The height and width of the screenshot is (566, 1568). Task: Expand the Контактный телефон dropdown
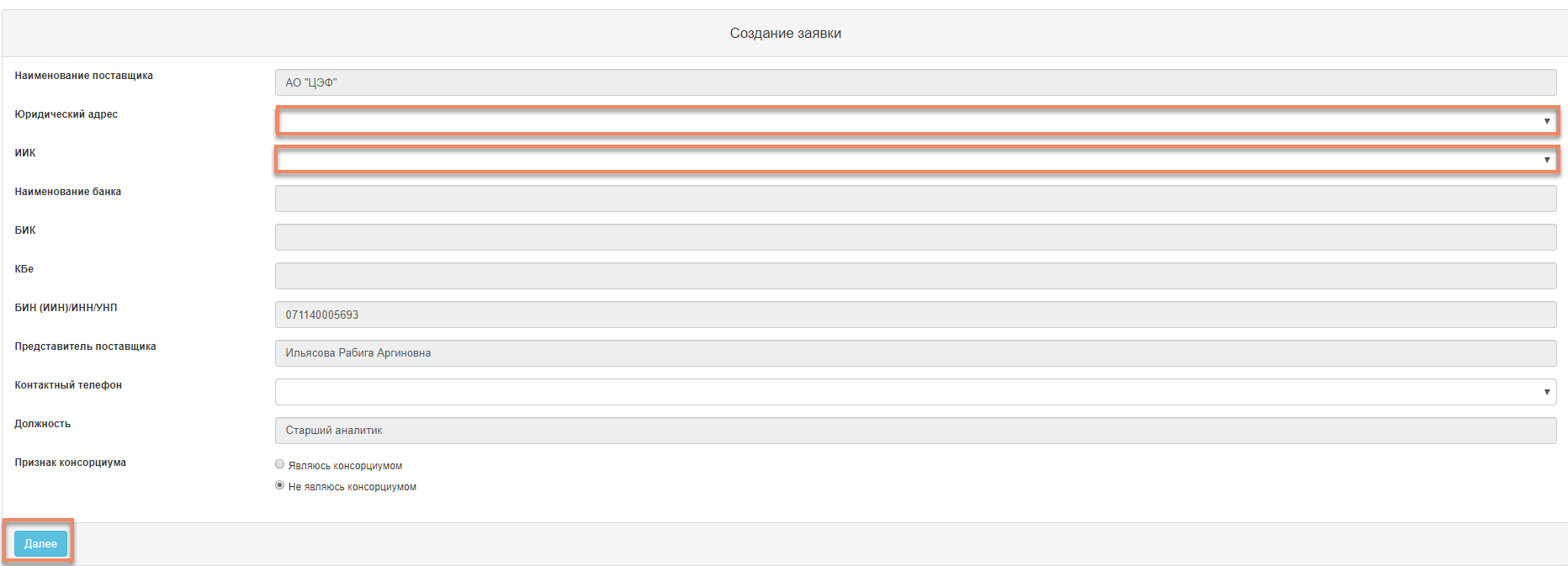[915, 392]
